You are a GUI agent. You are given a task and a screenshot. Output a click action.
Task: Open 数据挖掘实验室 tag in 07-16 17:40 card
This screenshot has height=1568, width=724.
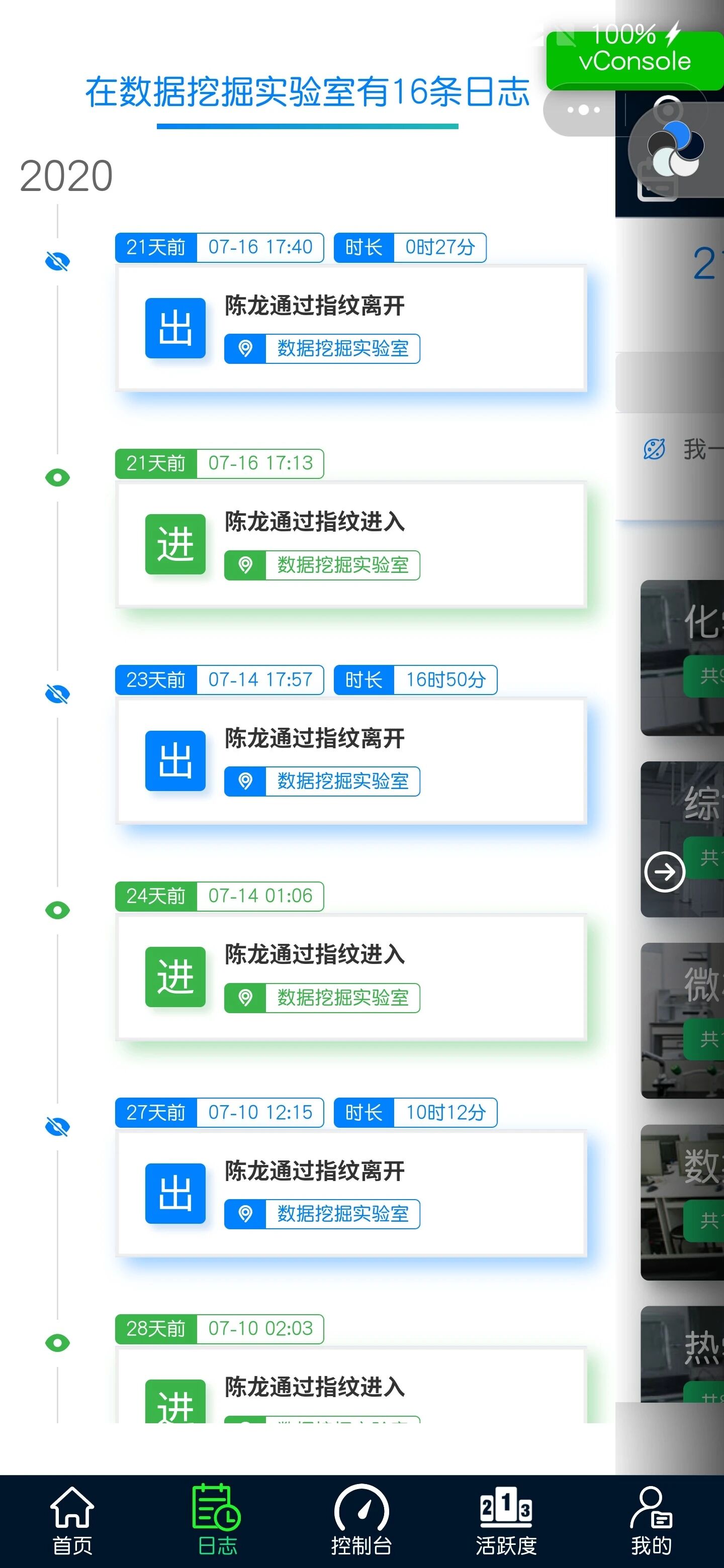[x=343, y=349]
